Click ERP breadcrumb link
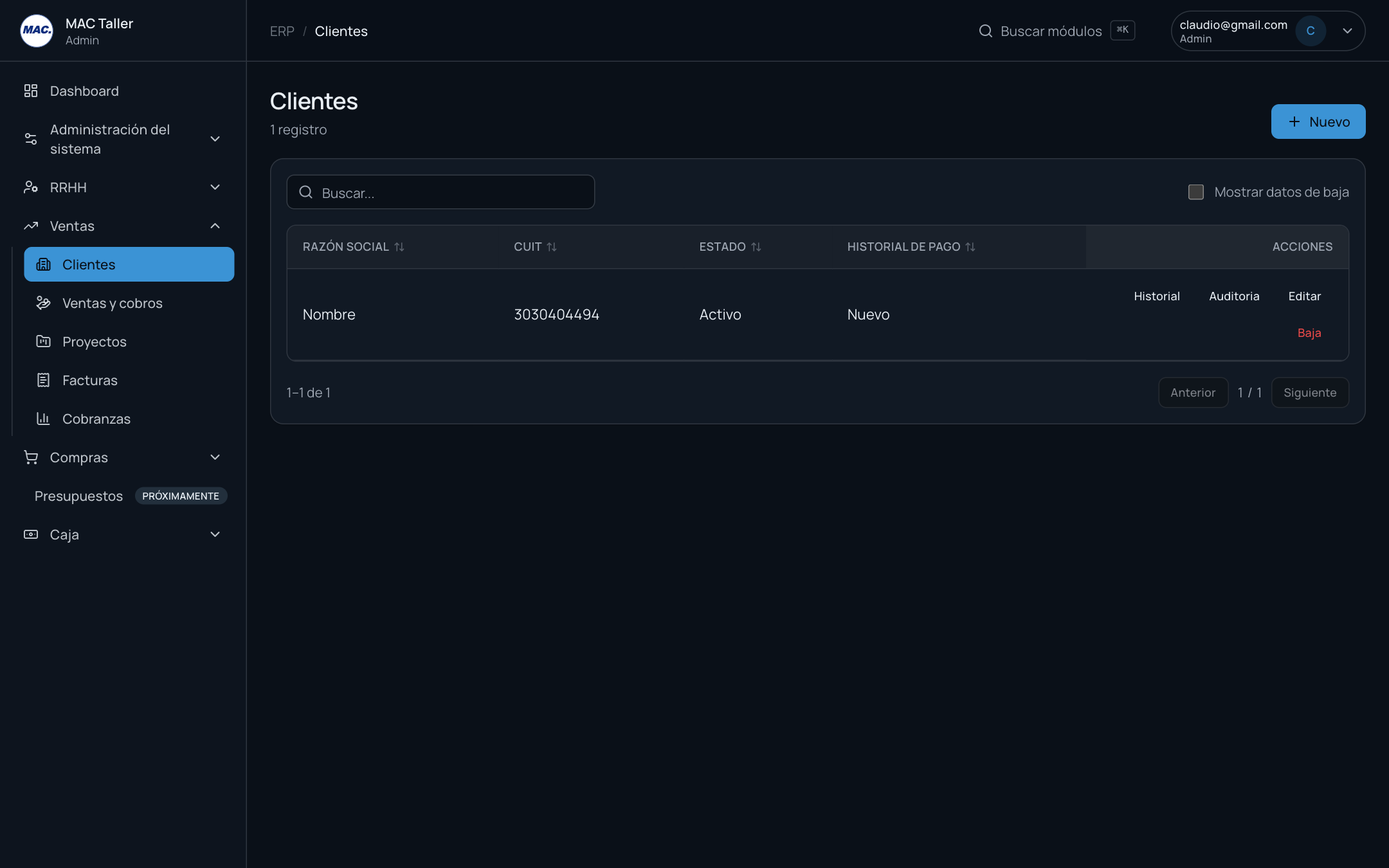The image size is (1389, 868). (282, 31)
